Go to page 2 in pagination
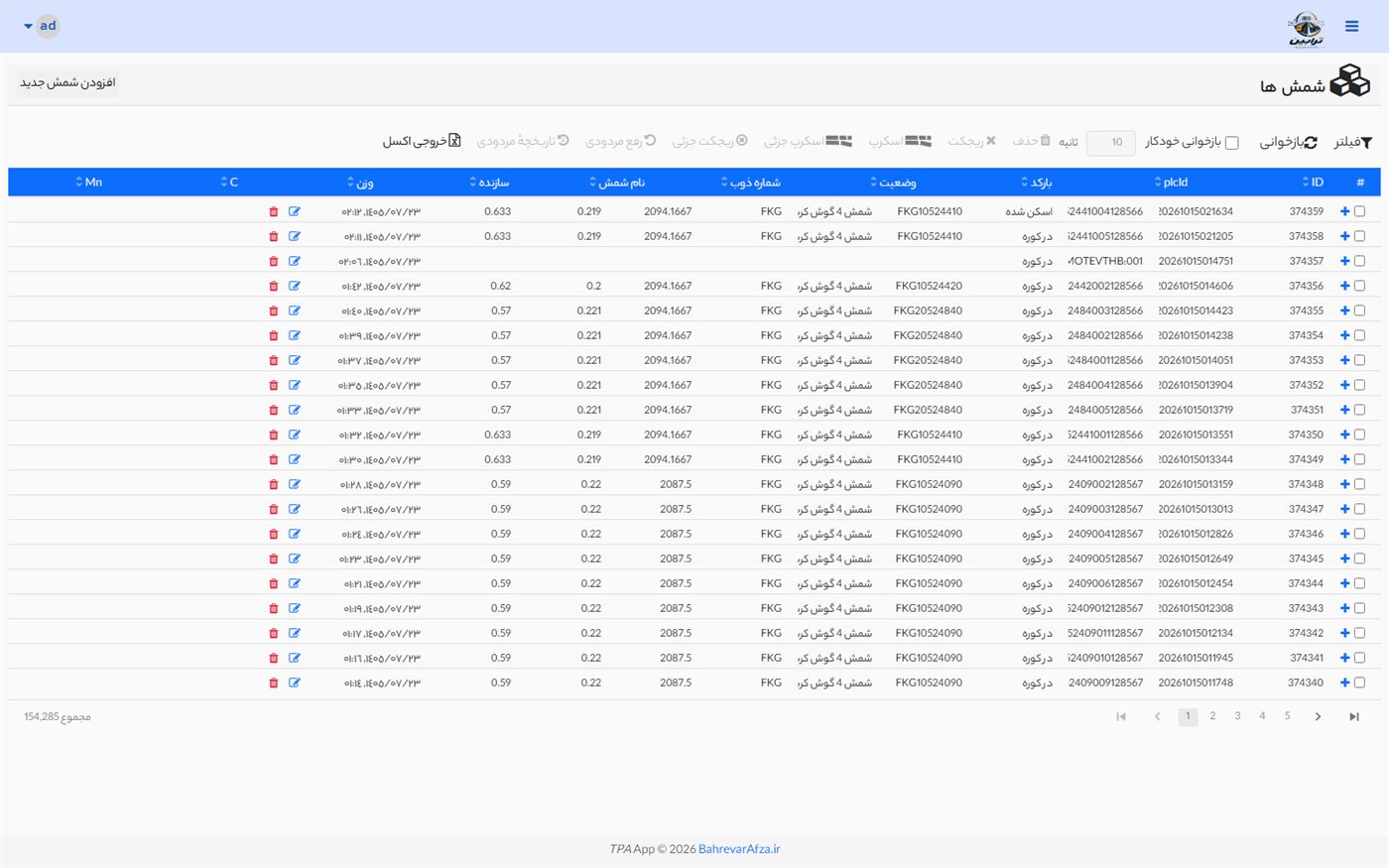Image resolution: width=1389 pixels, height=868 pixels. (1212, 716)
